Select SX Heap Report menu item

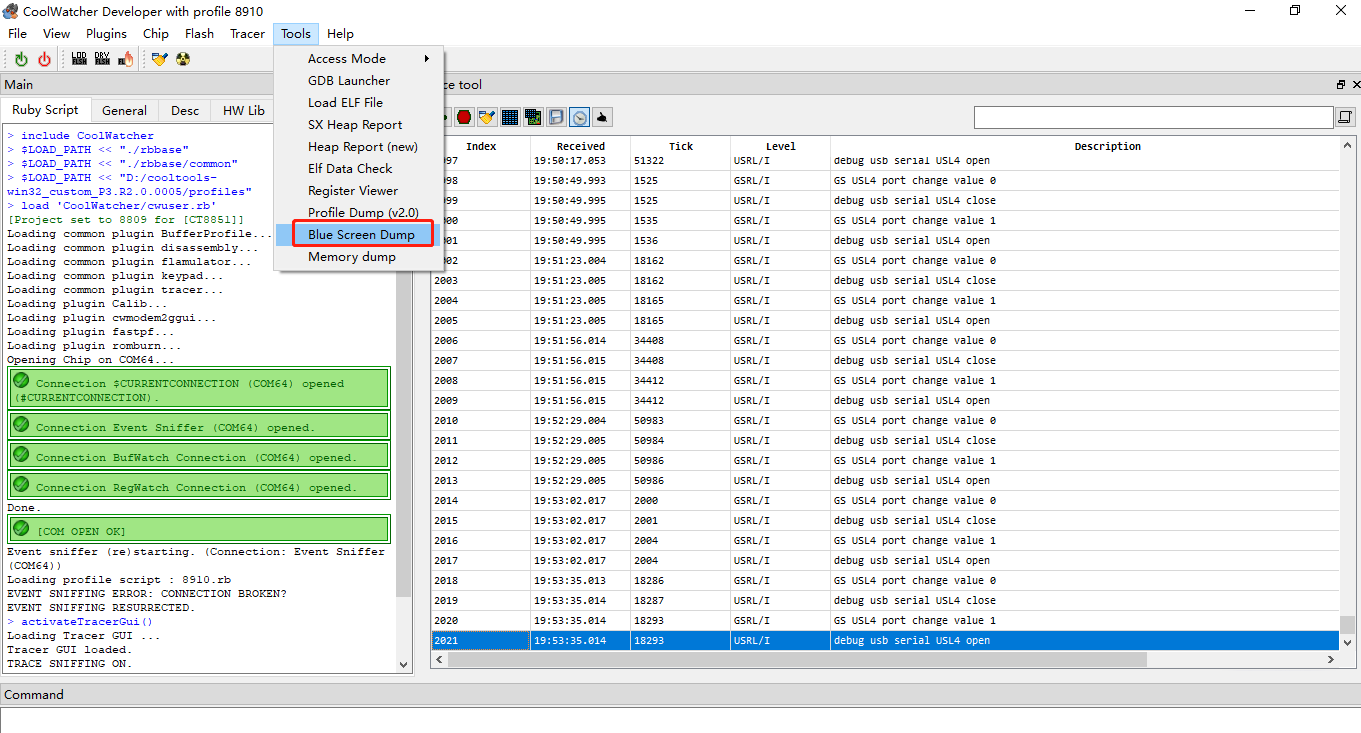360,124
